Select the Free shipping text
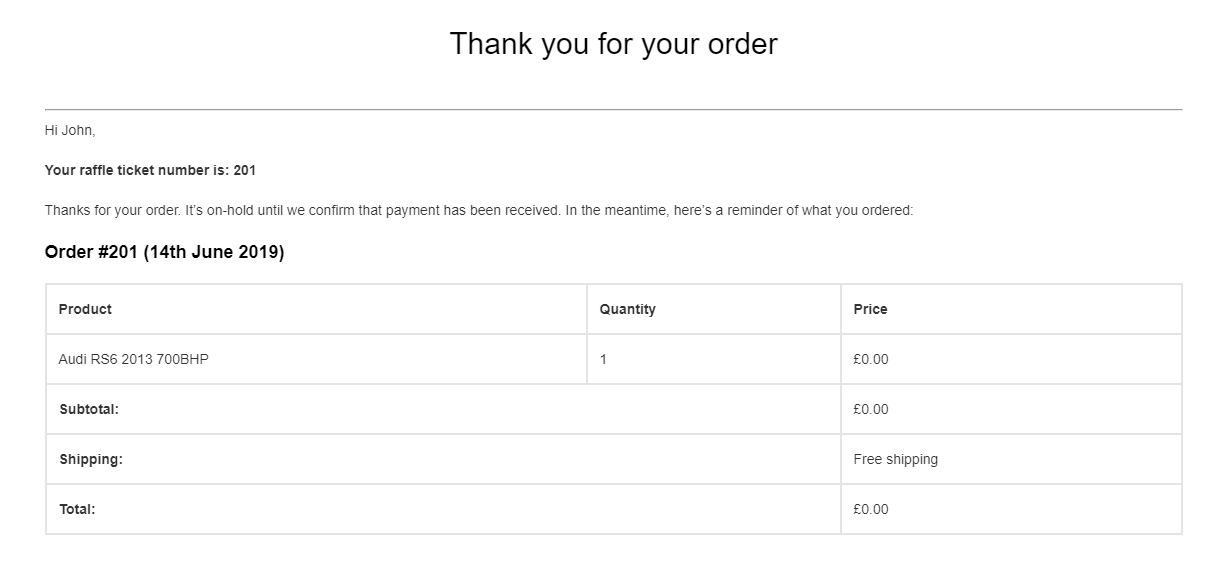The width and height of the screenshot is (1225, 563). 895,459
